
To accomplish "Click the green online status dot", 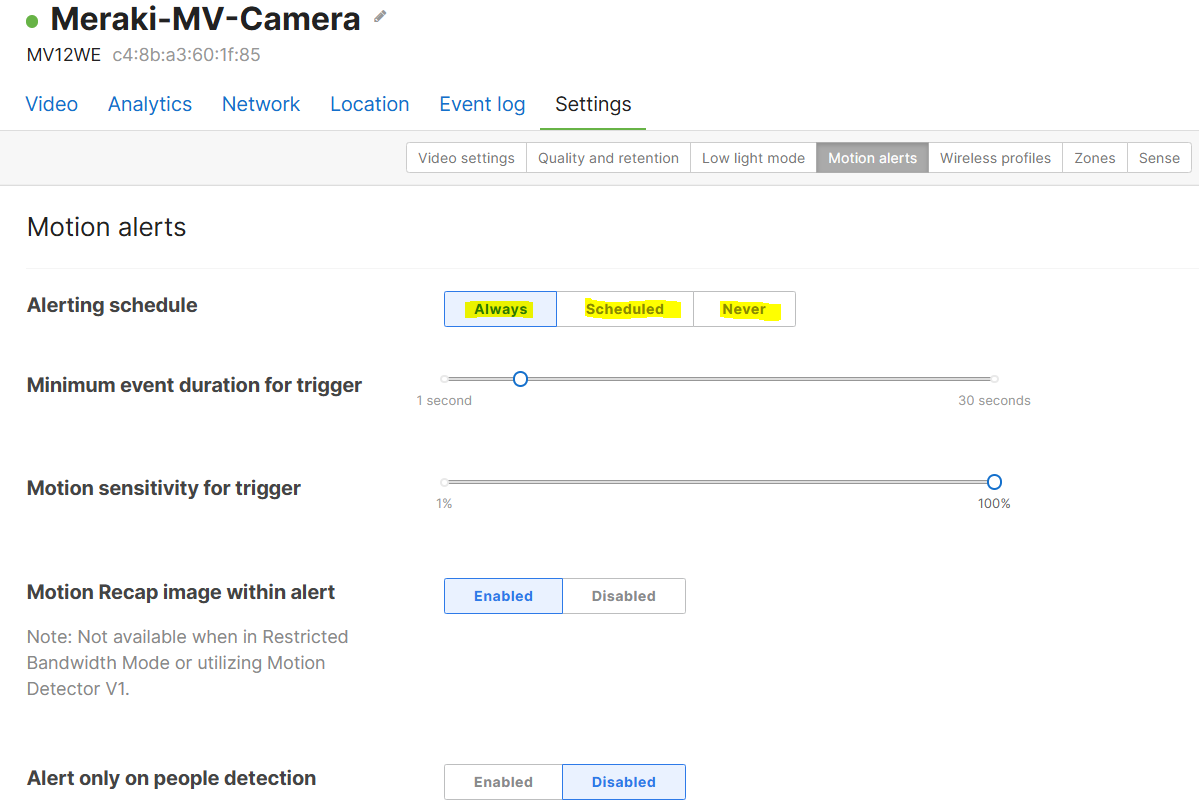I will click(x=32, y=21).
